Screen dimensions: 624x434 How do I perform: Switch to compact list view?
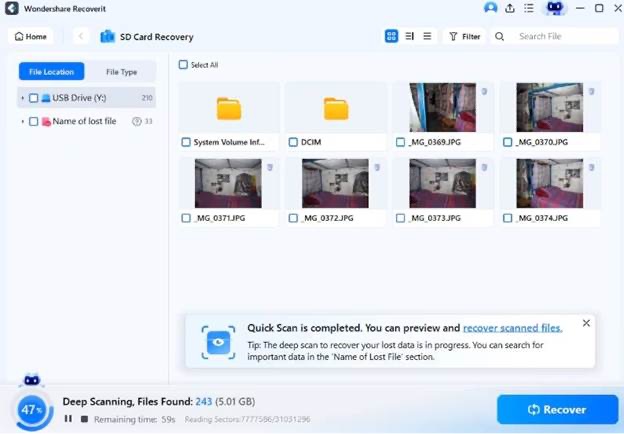[427, 36]
